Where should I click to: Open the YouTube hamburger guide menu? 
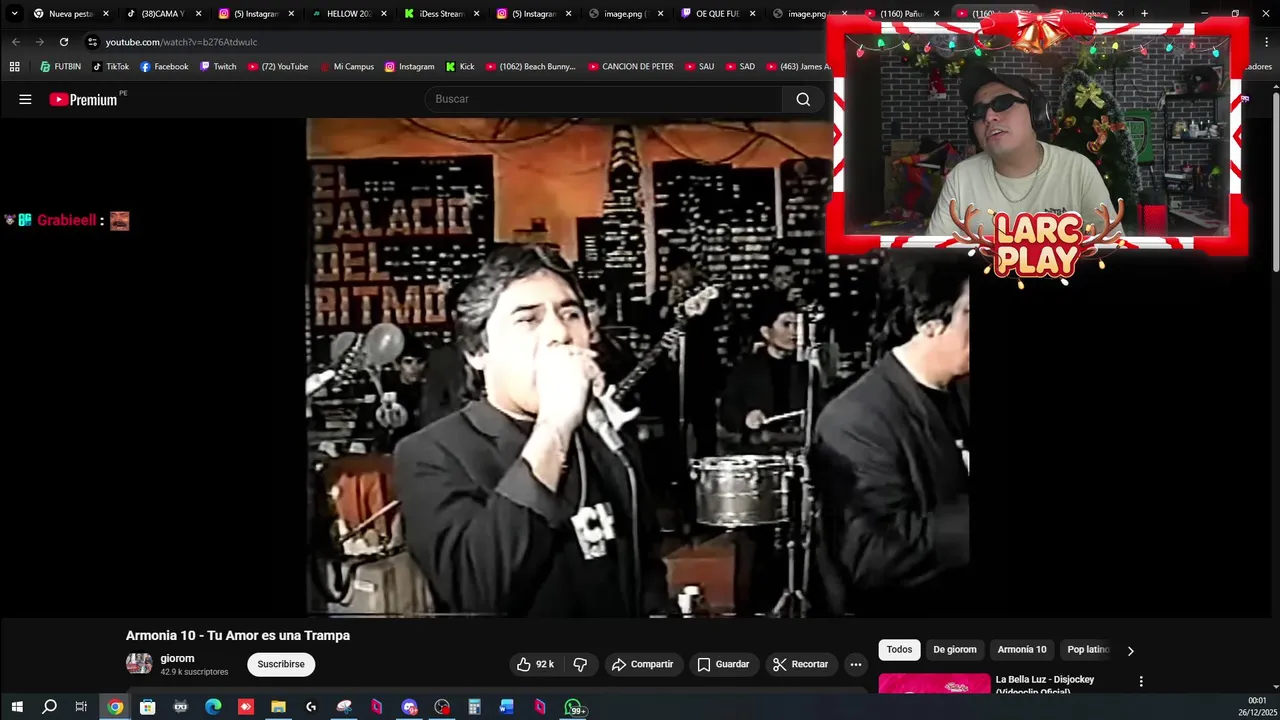[x=25, y=99]
